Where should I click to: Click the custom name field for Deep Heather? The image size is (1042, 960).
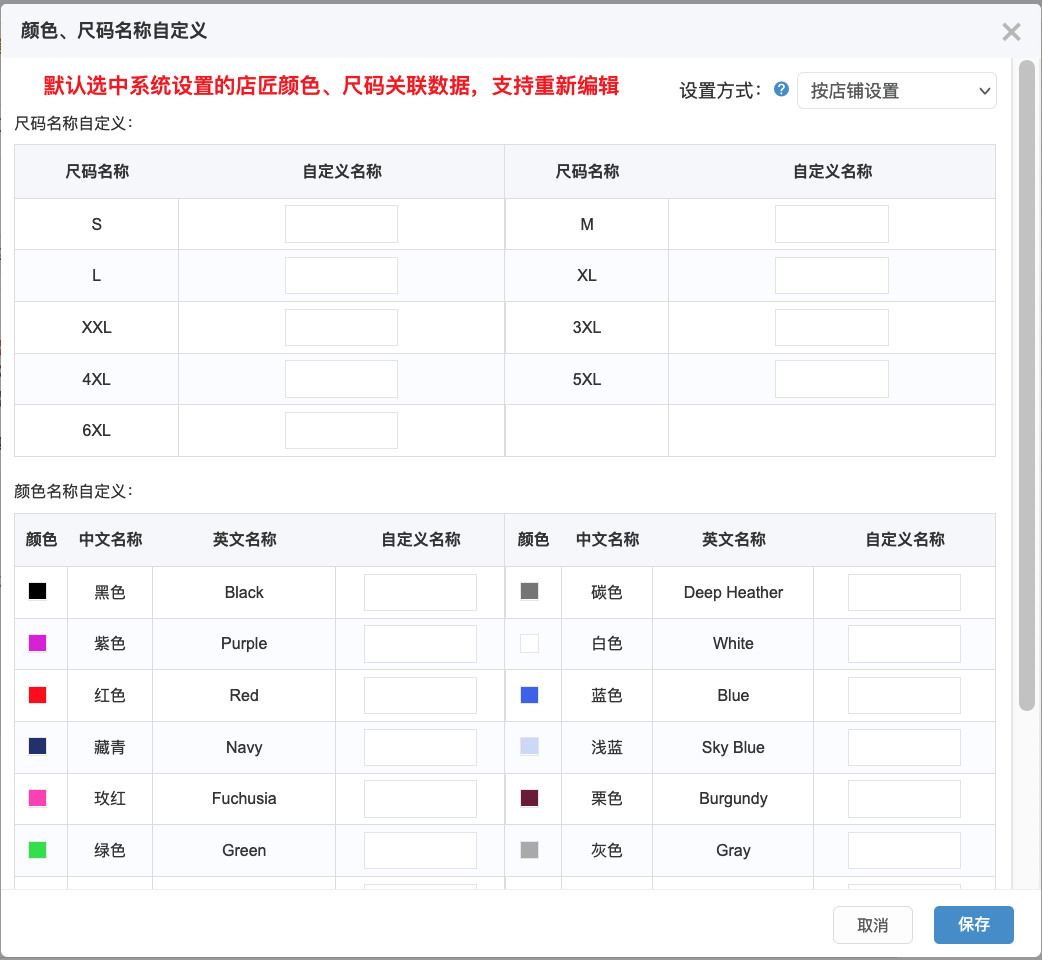[904, 592]
